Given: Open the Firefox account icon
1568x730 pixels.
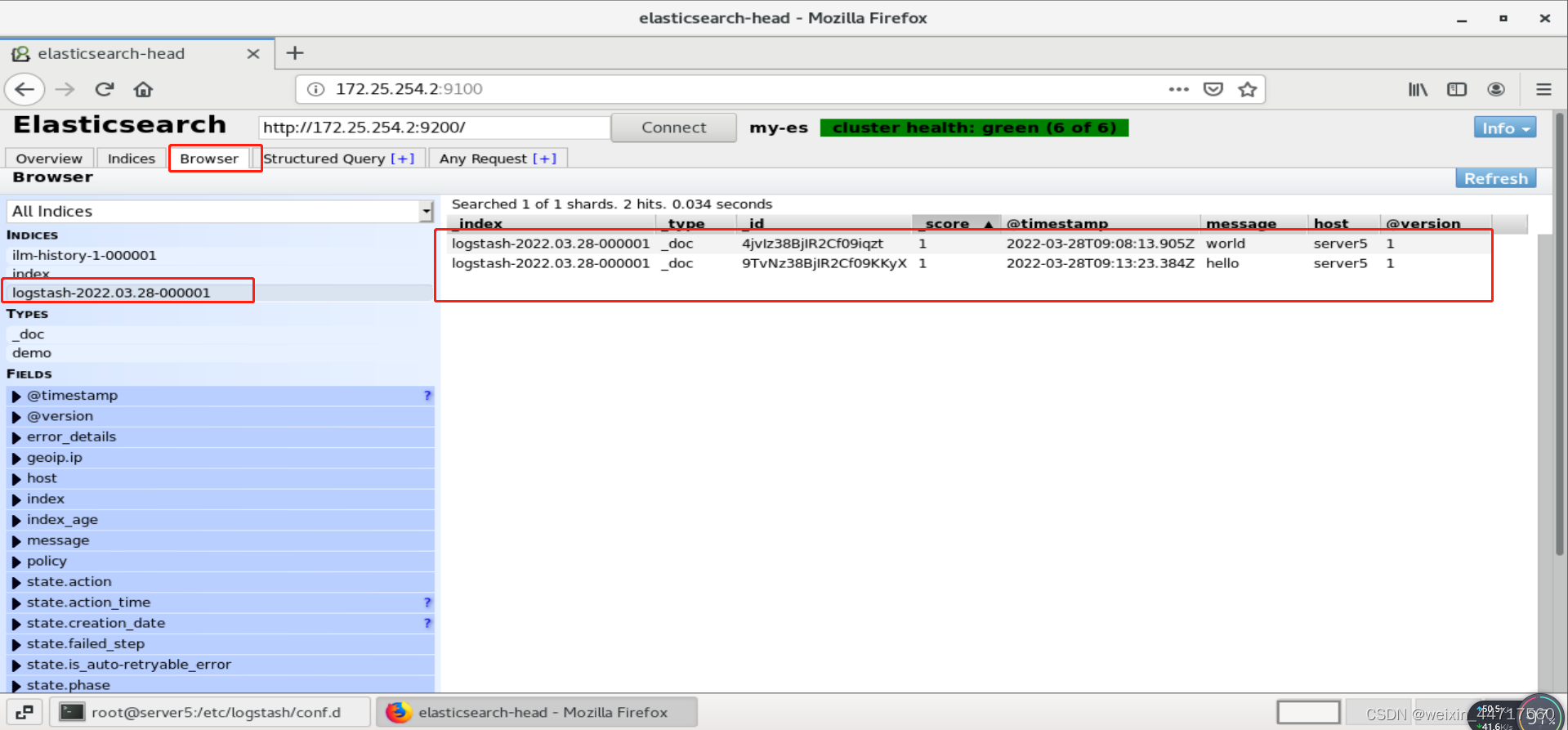Looking at the screenshot, I should [1496, 89].
